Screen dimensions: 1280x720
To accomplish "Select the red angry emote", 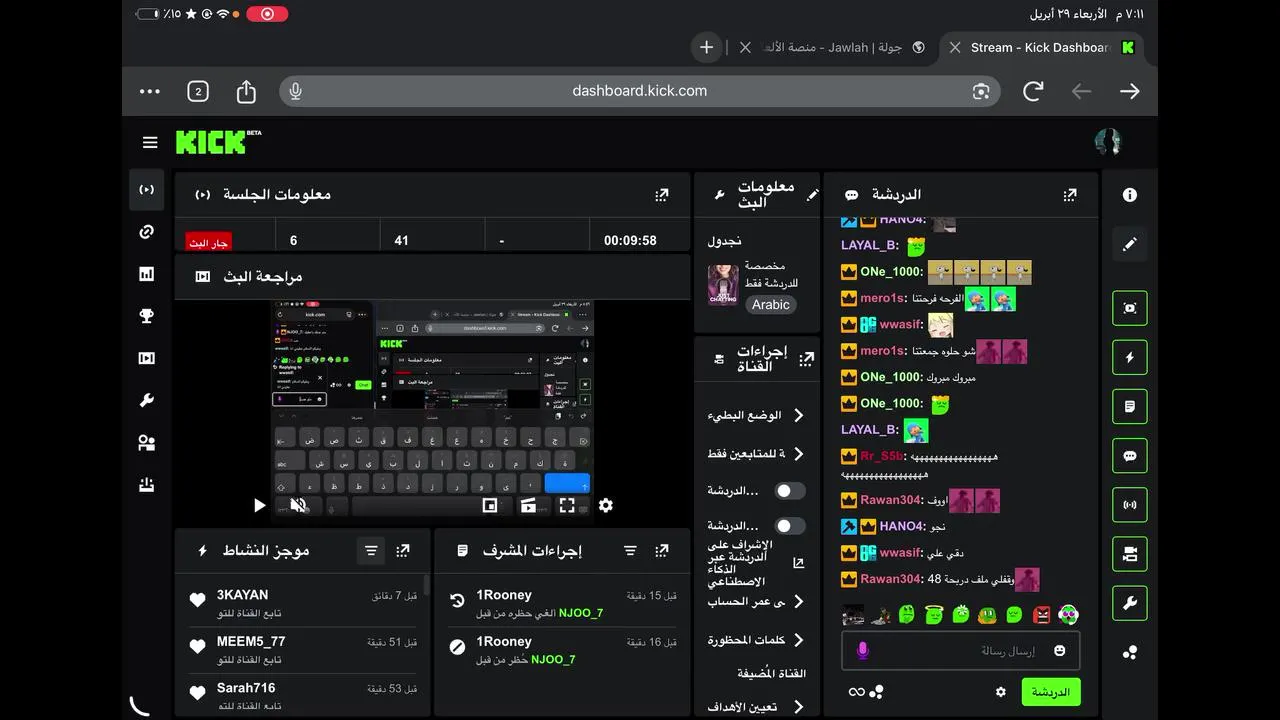I will pos(1042,614).
